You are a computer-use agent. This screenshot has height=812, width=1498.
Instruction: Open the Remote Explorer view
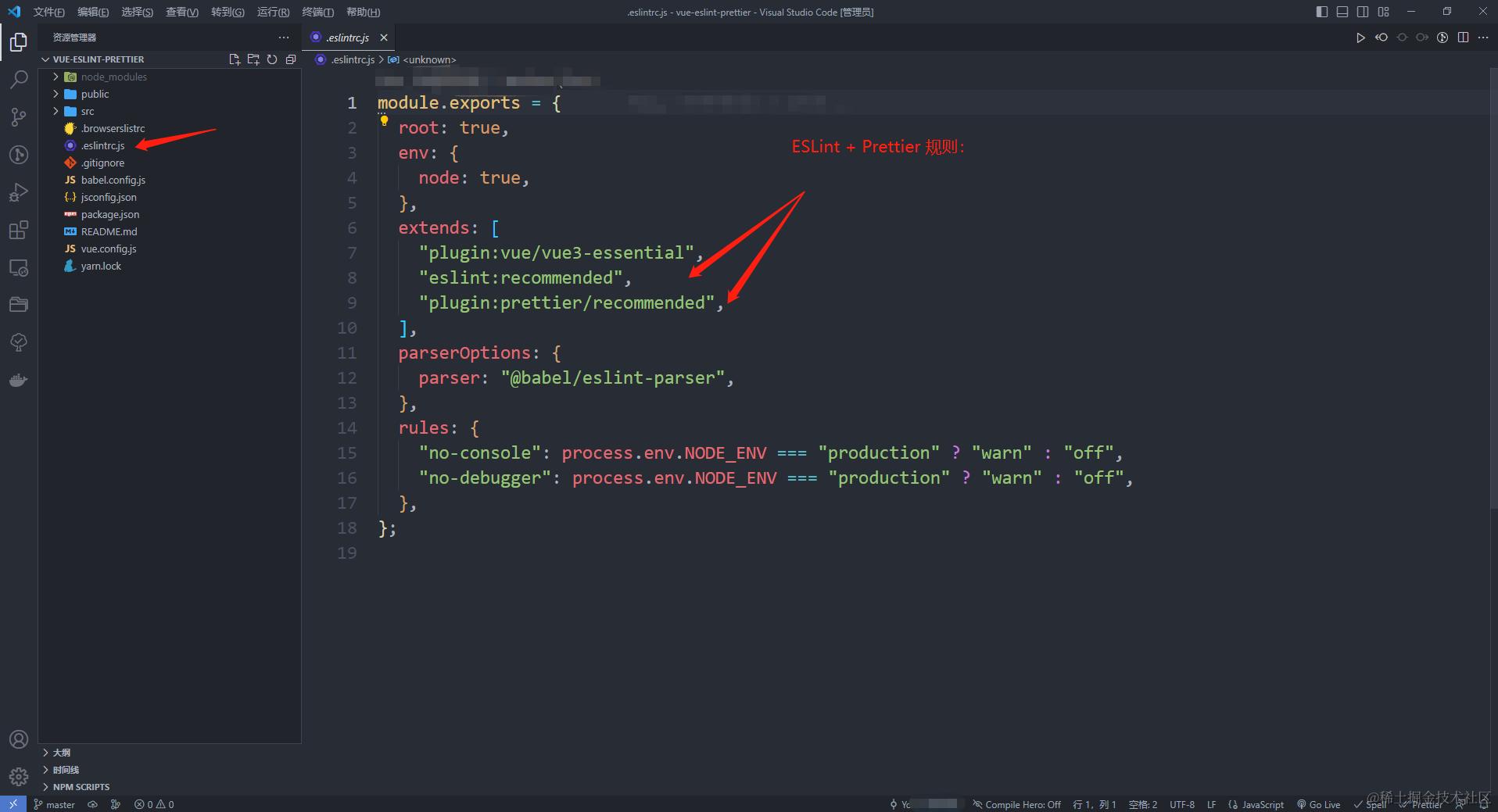coord(19,267)
